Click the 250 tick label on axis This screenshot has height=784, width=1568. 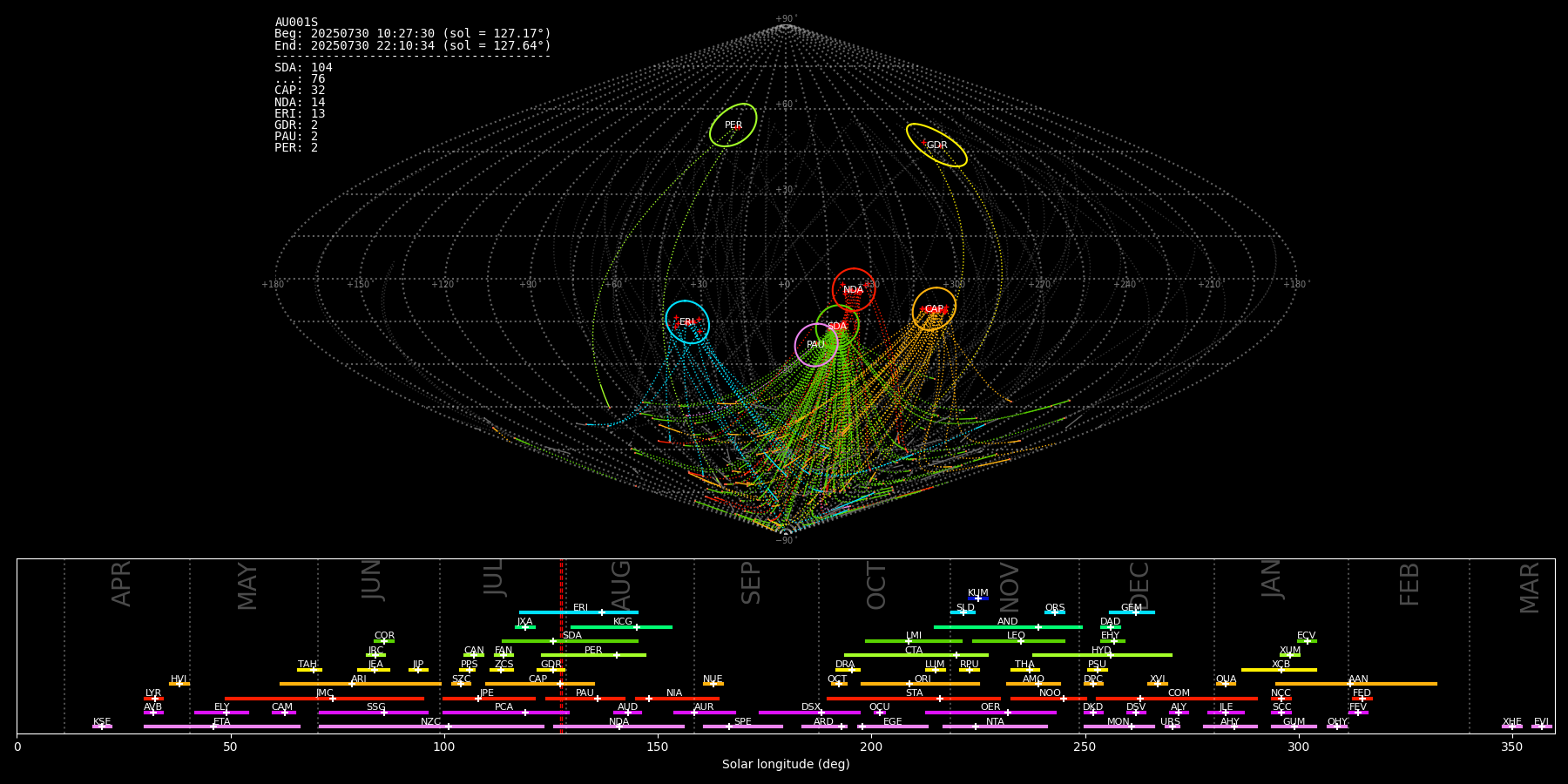1085,747
